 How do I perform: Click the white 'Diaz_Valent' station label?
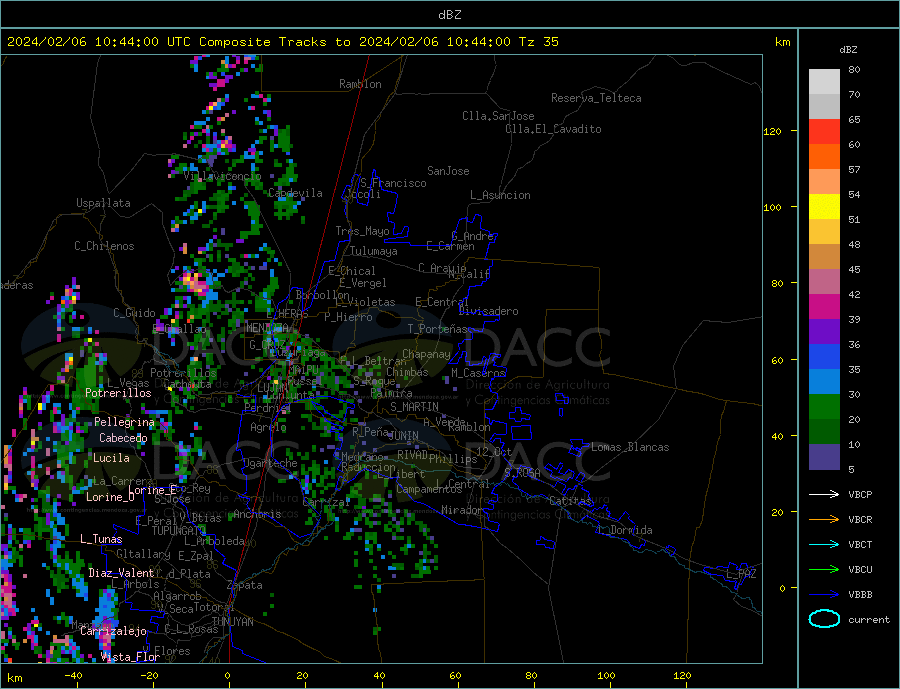pos(121,573)
